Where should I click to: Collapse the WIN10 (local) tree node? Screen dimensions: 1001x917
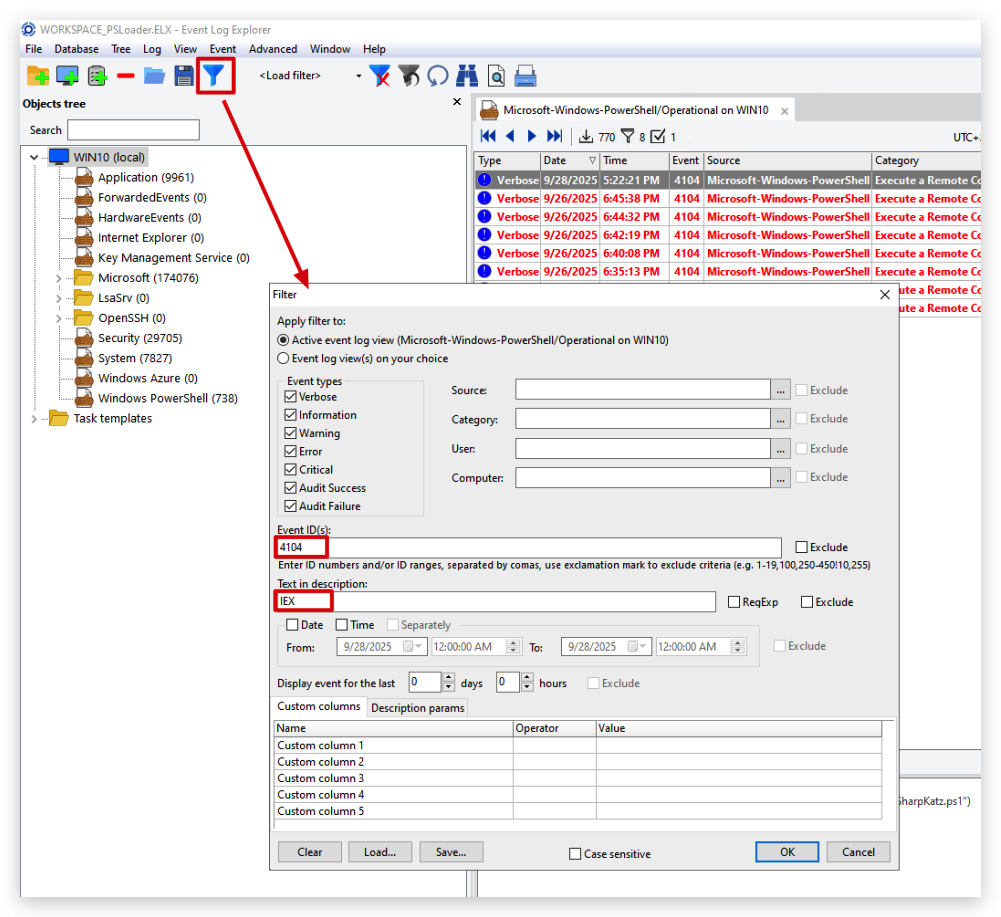(x=34, y=157)
